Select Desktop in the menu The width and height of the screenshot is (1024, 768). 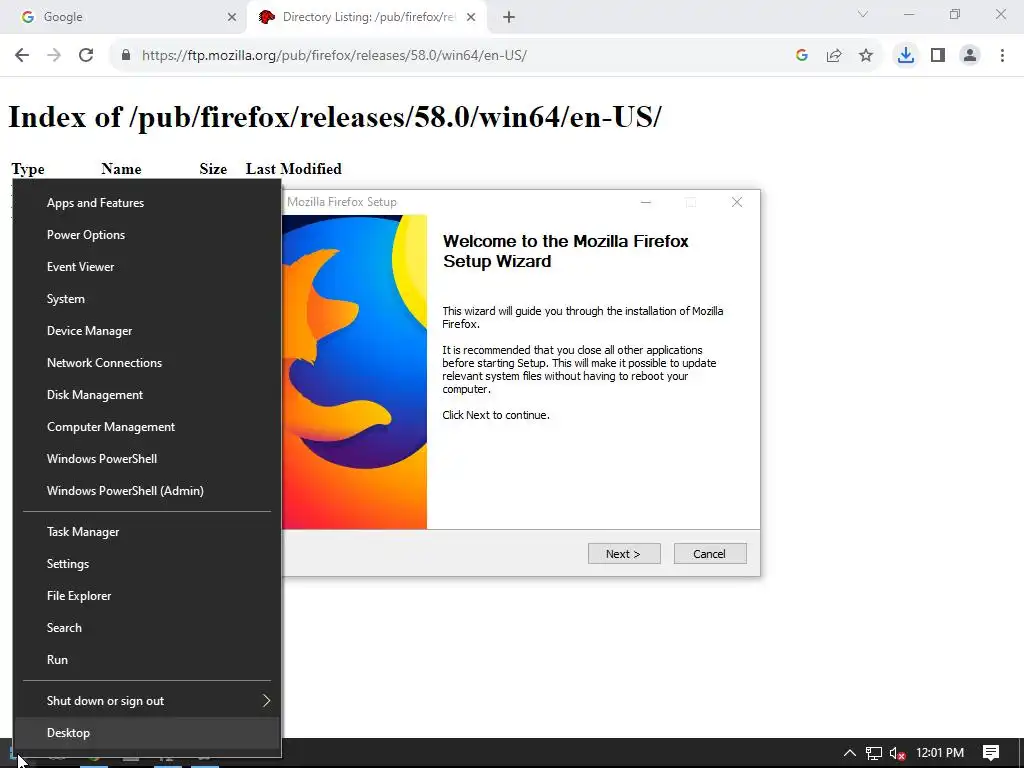coord(148,733)
